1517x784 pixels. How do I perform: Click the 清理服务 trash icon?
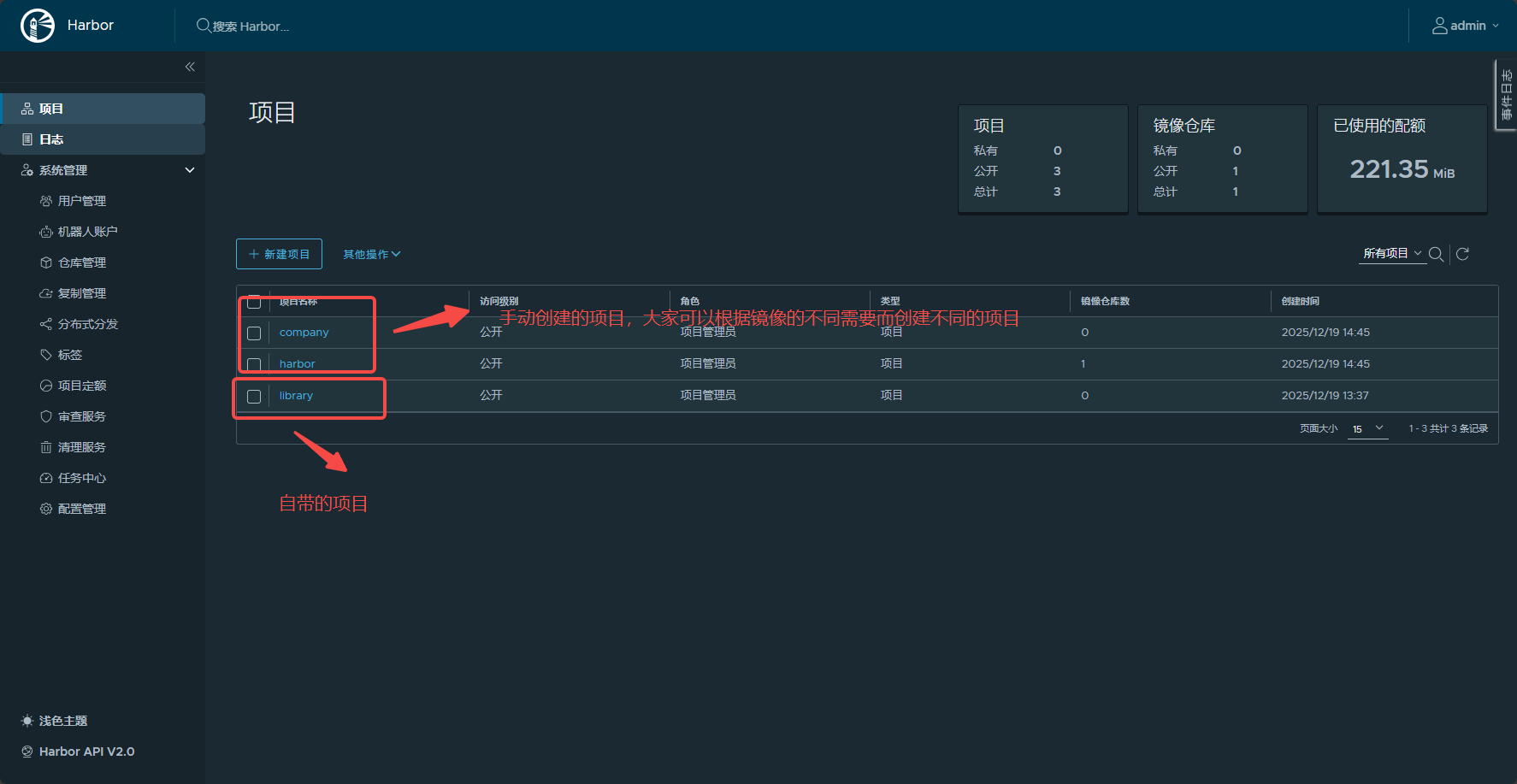coord(46,447)
